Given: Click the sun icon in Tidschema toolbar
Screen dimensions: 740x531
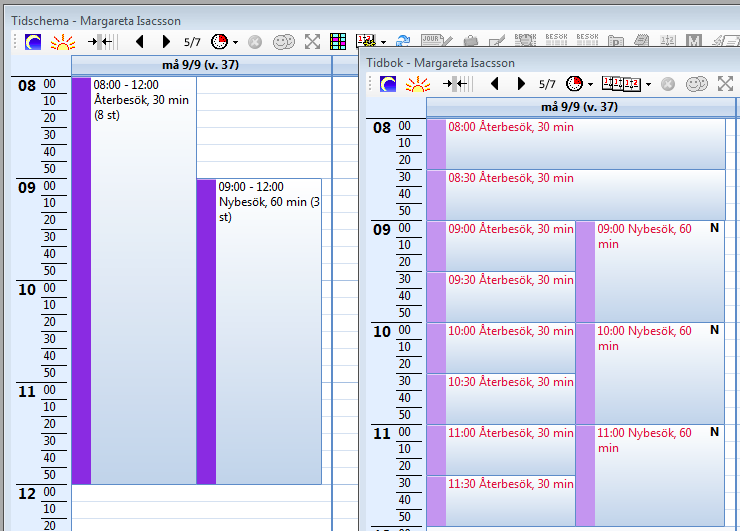Looking at the screenshot, I should (x=63, y=42).
